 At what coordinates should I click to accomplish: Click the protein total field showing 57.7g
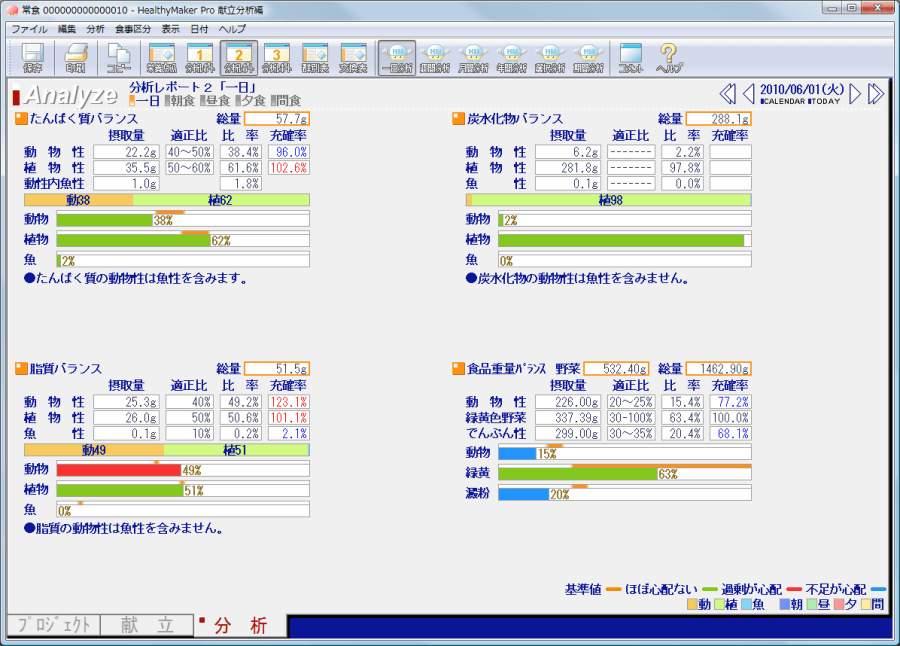[277, 119]
